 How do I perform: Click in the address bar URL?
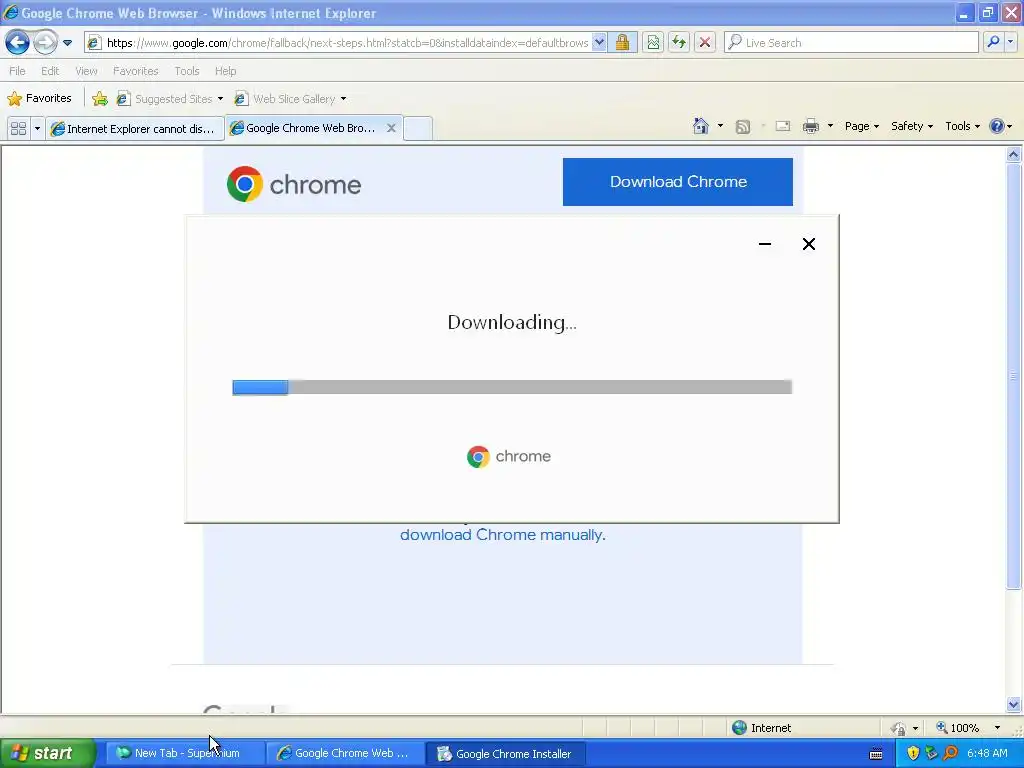coord(347,43)
